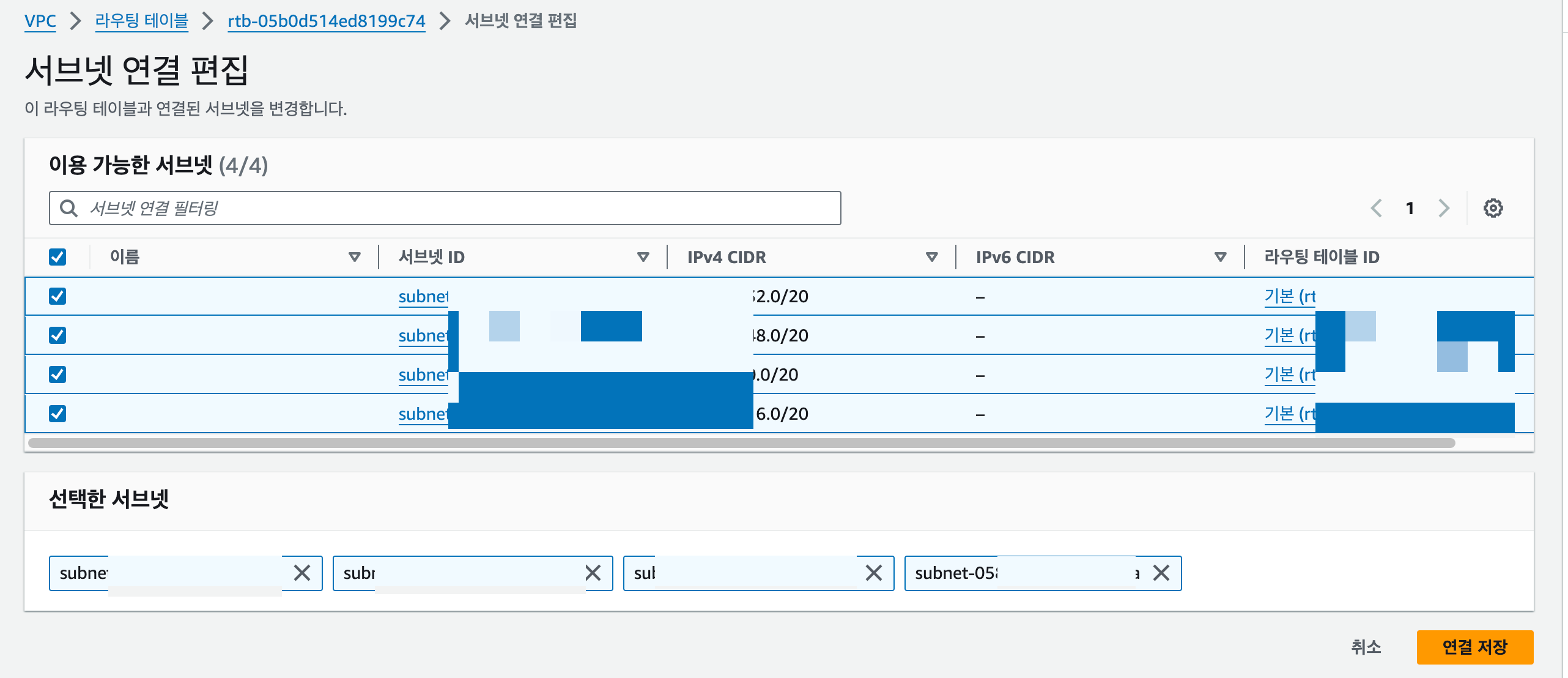The image size is (1568, 678).
Task: Sort by IPv4 CIDR column arrow
Action: click(931, 257)
